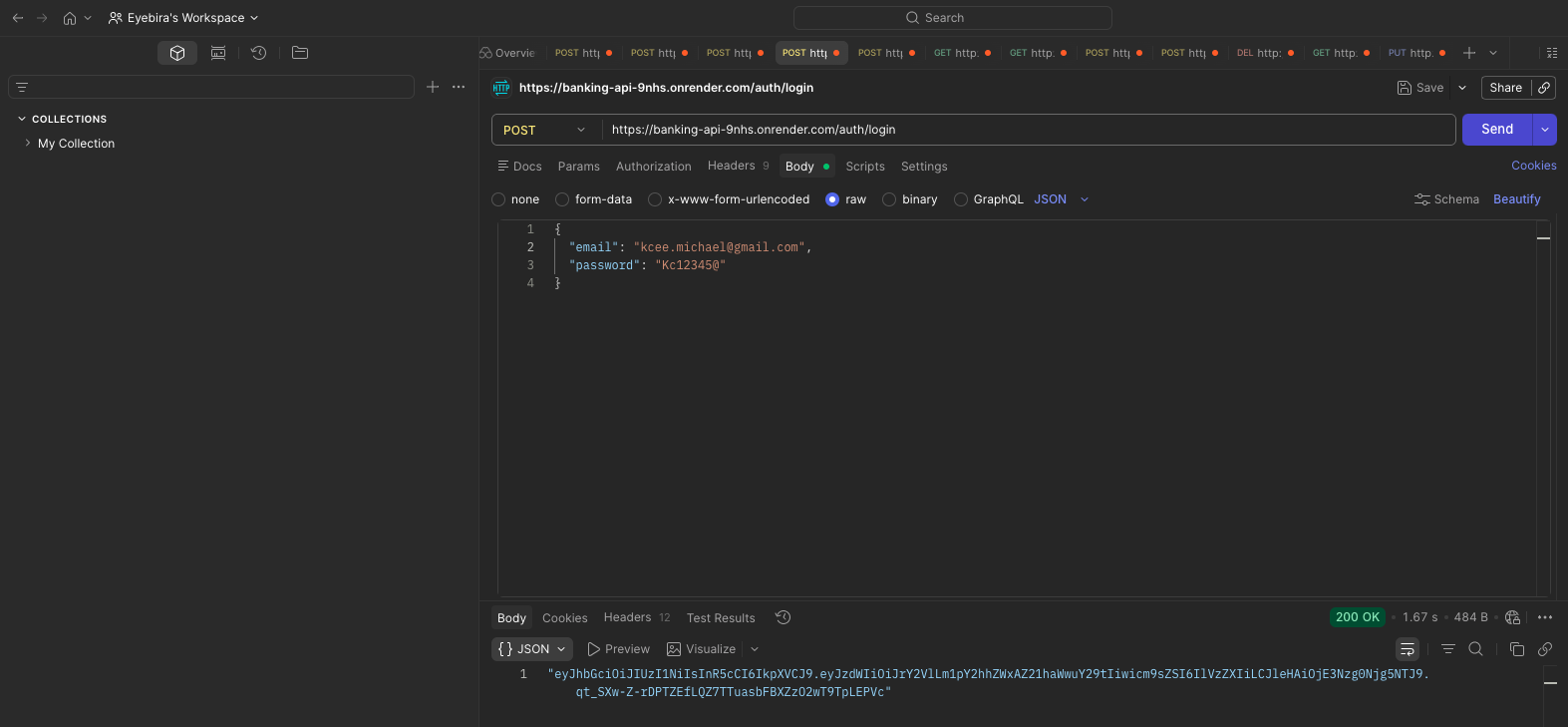1568x727 pixels.
Task: Click the HTTP request type icon
Action: [501, 88]
